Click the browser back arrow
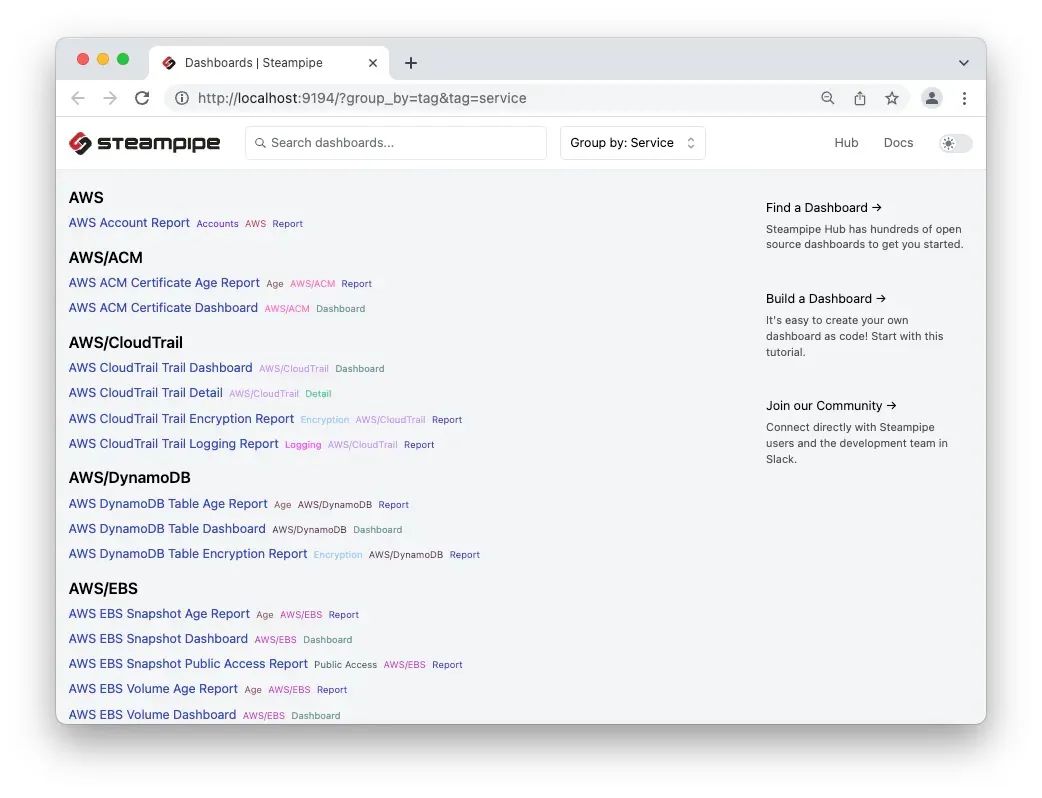 point(78,98)
